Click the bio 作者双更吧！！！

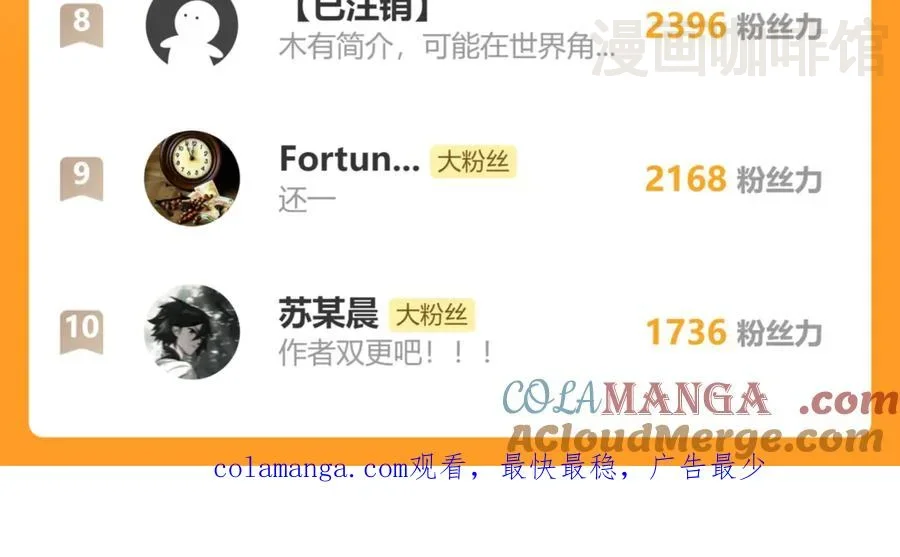386,353
